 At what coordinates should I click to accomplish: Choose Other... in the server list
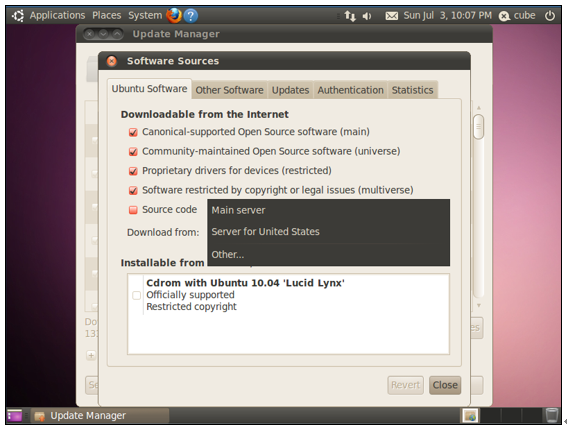click(x=328, y=254)
